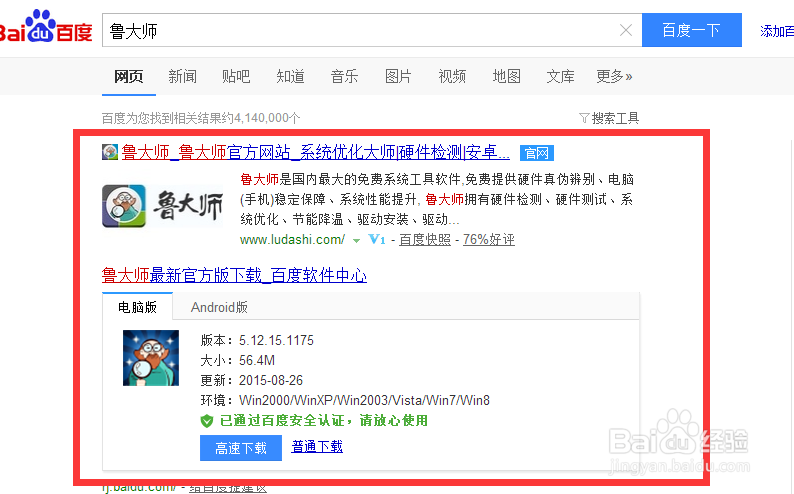
Task: Click the result count text 4,140,000个
Action: pos(268,118)
